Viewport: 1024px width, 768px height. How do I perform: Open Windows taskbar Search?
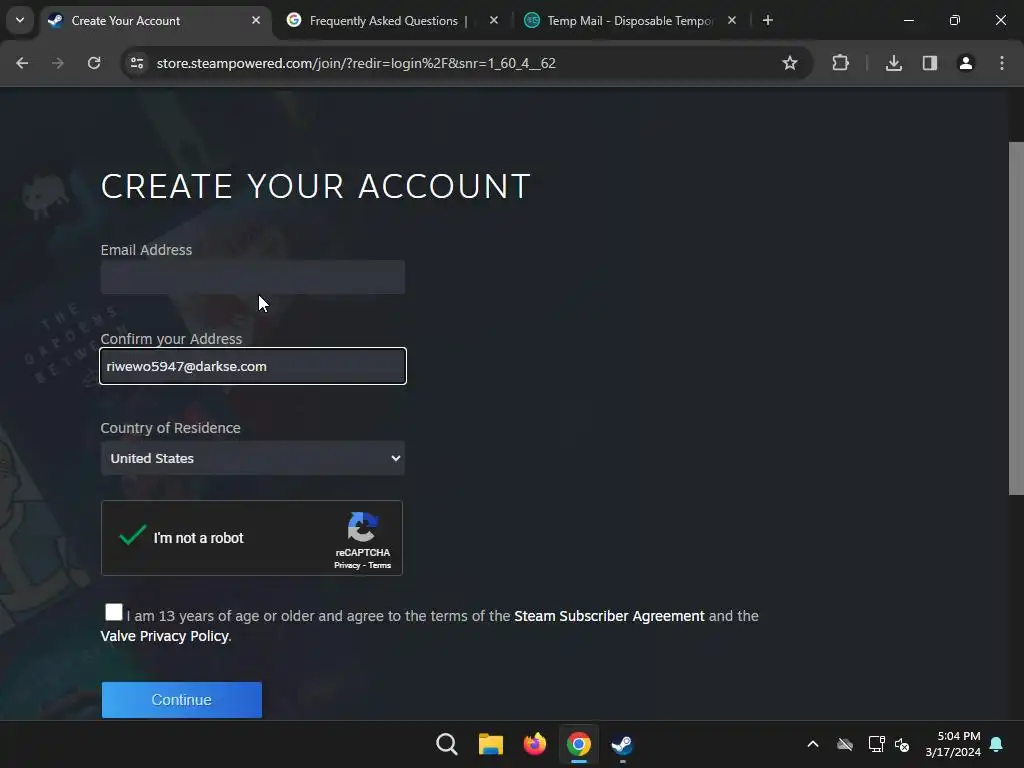tap(447, 744)
